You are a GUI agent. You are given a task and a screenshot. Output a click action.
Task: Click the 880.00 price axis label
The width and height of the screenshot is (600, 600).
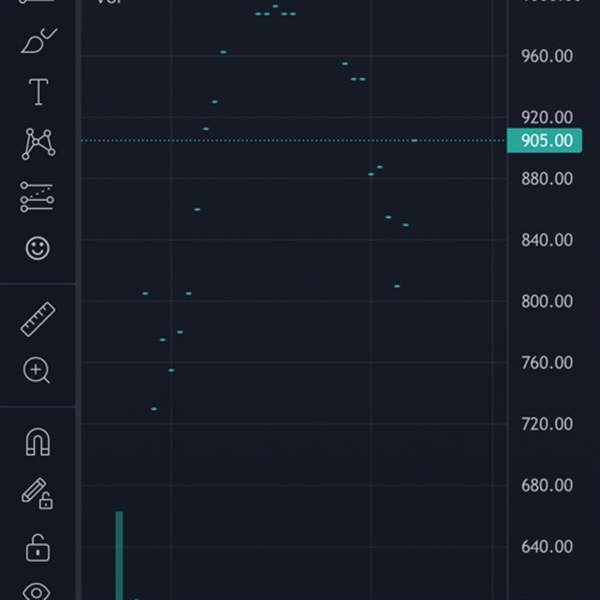click(x=547, y=179)
